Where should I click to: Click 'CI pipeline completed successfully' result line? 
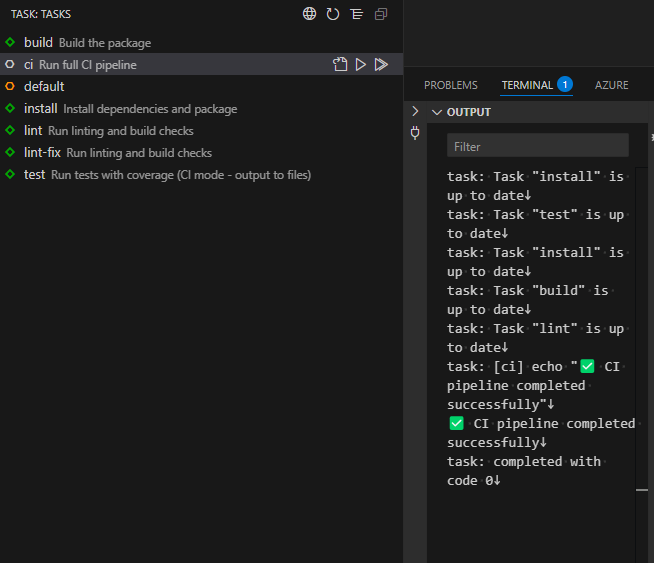[x=541, y=433]
